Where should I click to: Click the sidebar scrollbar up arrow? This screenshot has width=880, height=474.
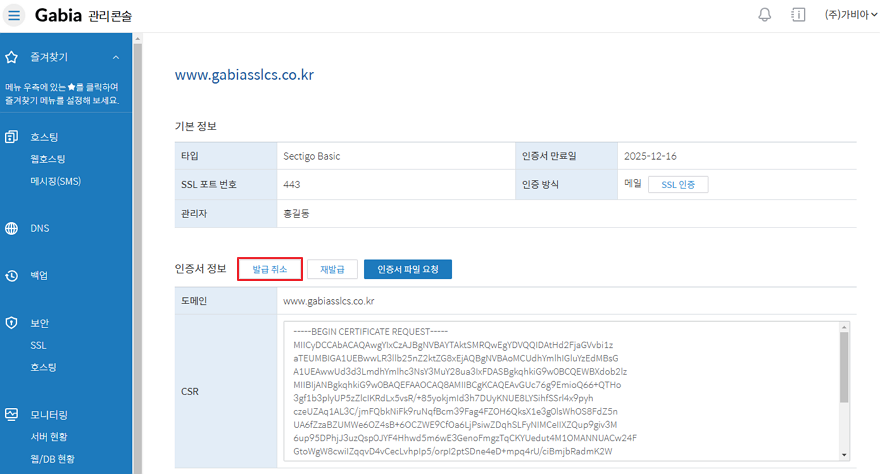pyautogui.click(x=138, y=39)
